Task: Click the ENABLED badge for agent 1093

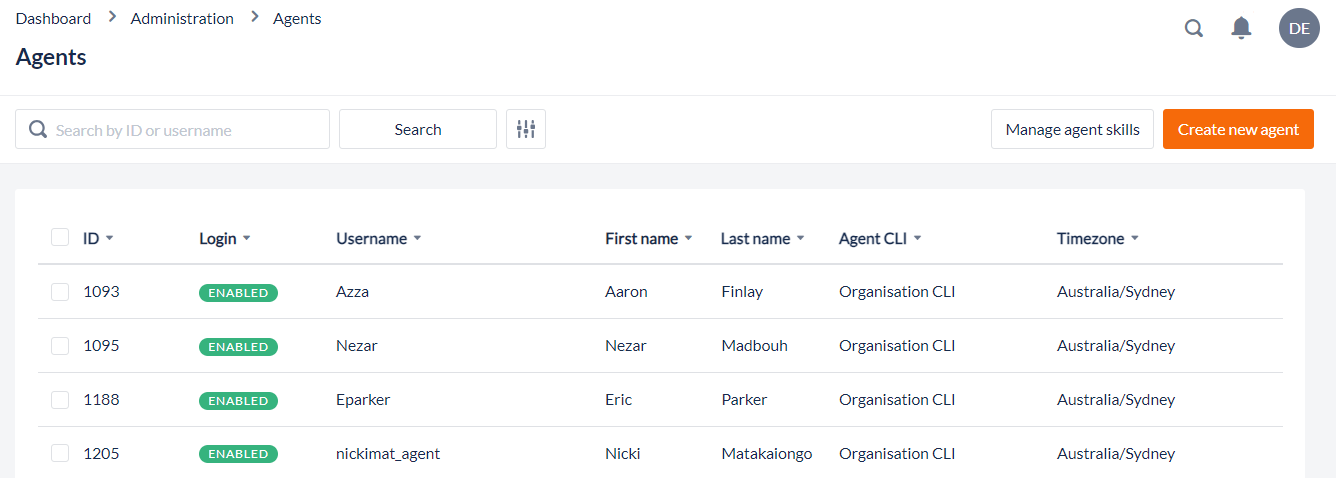Action: (238, 293)
